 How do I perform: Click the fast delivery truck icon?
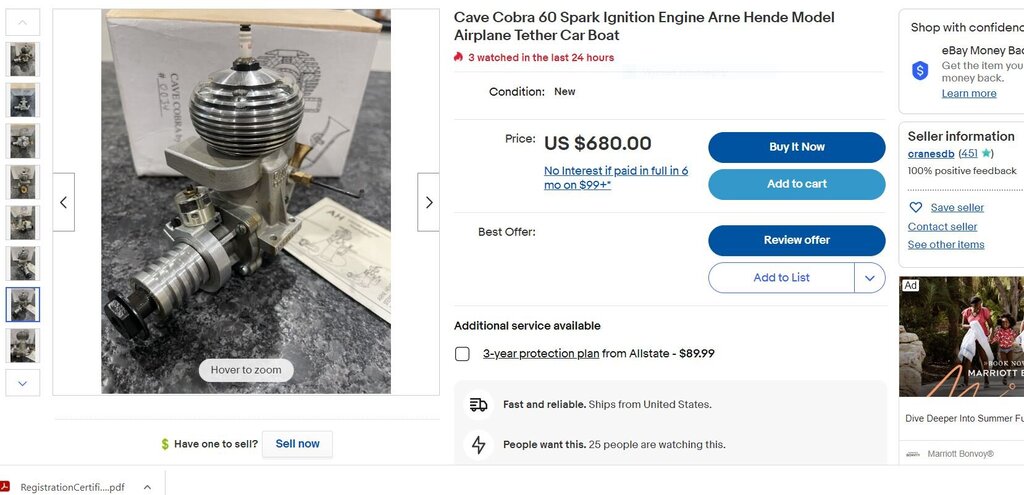tap(479, 405)
